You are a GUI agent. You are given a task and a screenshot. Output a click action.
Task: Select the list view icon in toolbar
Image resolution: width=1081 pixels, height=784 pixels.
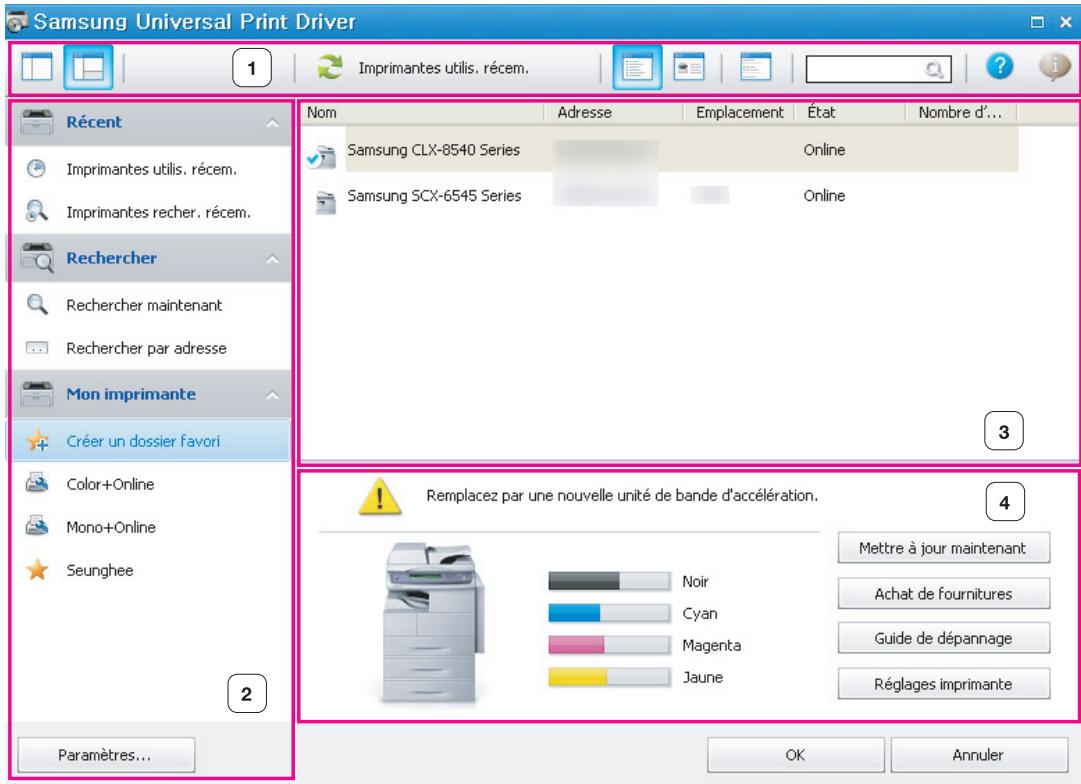637,68
